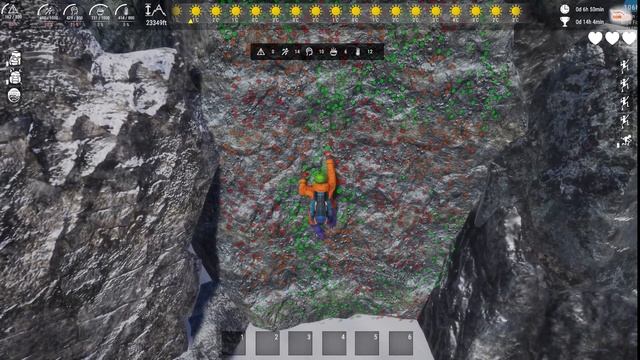Click the thermometer icon in center status bar
640x360 pixels.
358,51
